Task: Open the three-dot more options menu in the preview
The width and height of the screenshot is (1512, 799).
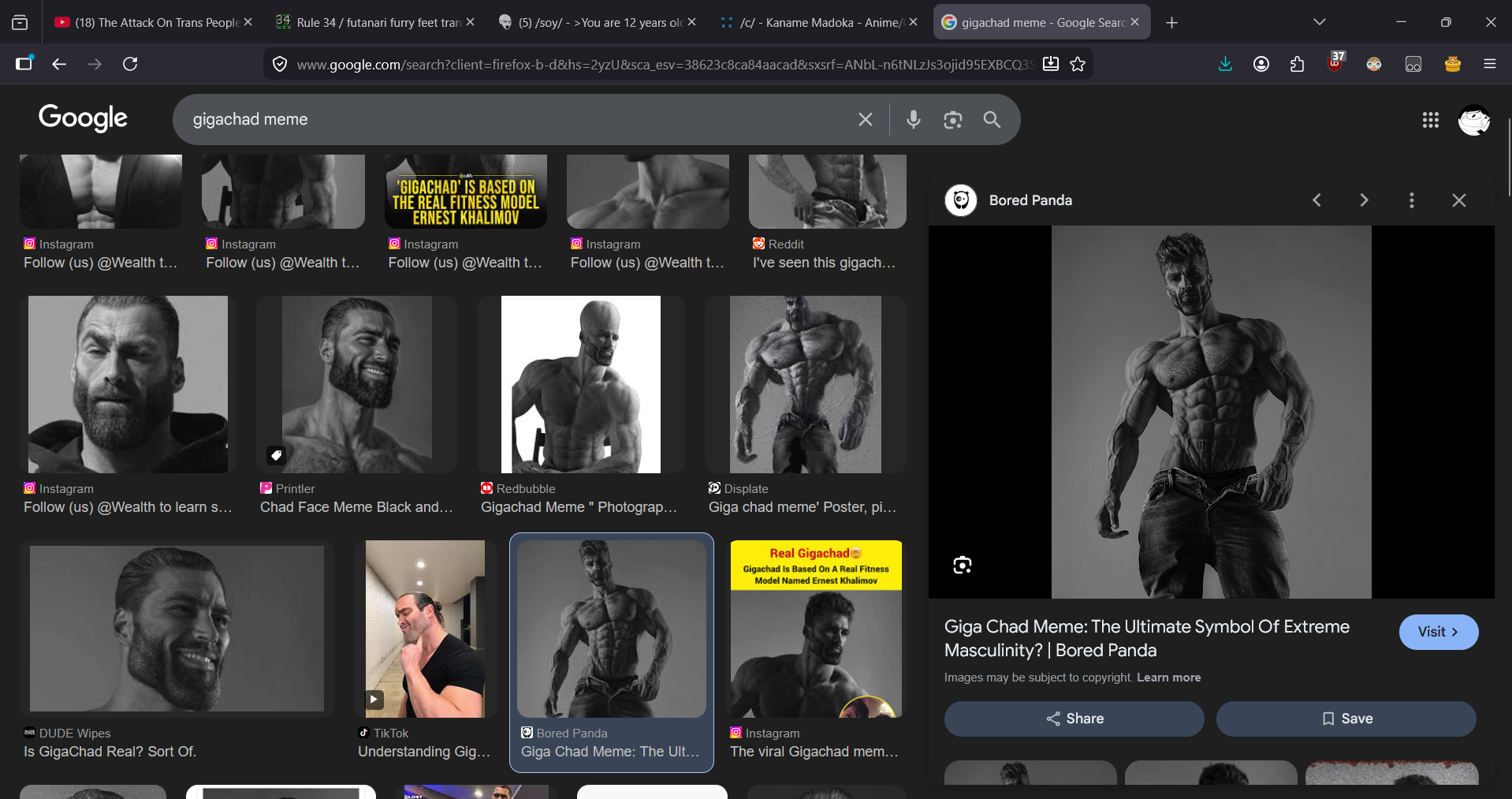Action: click(1412, 200)
